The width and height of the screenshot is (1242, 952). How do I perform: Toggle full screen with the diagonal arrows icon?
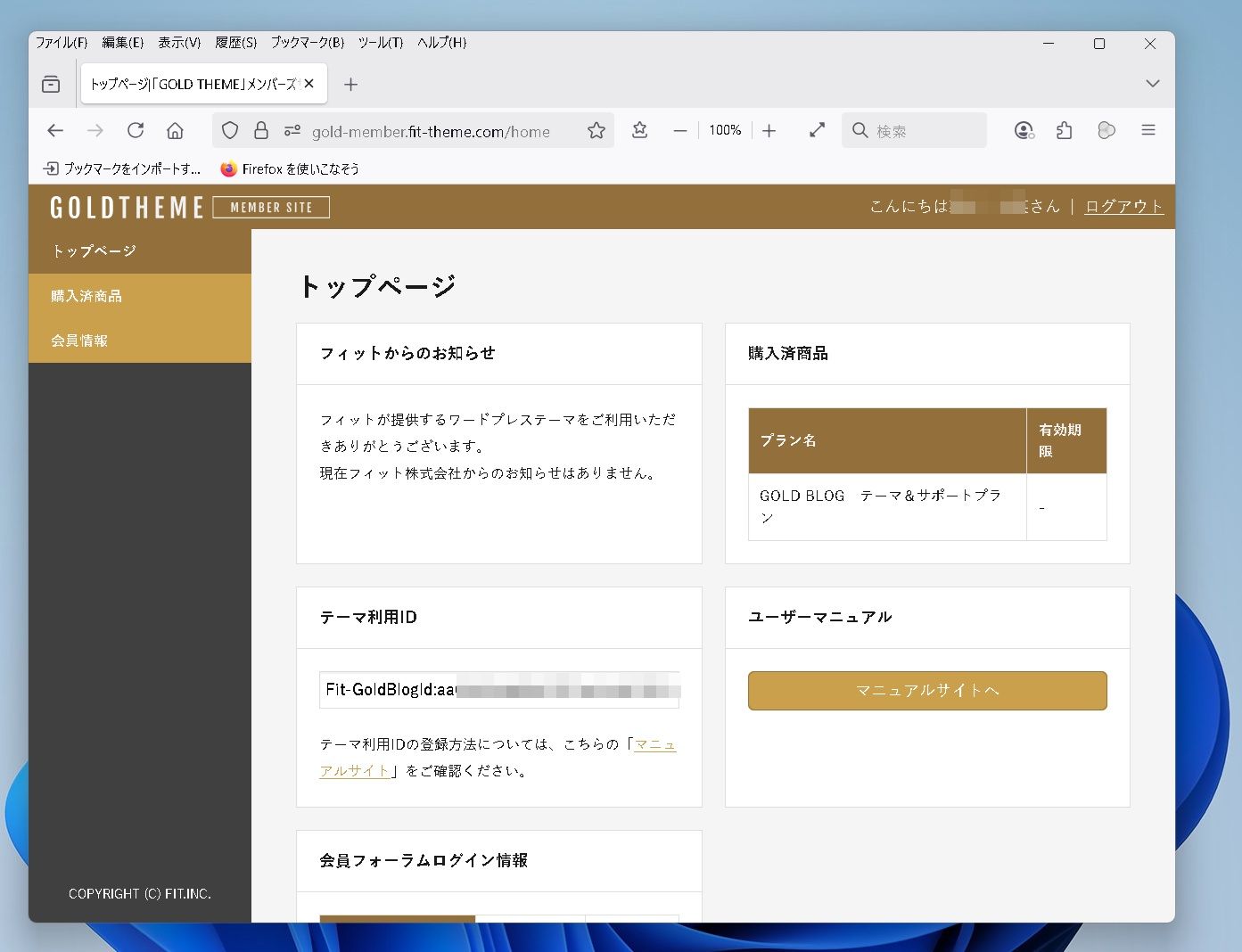click(817, 131)
